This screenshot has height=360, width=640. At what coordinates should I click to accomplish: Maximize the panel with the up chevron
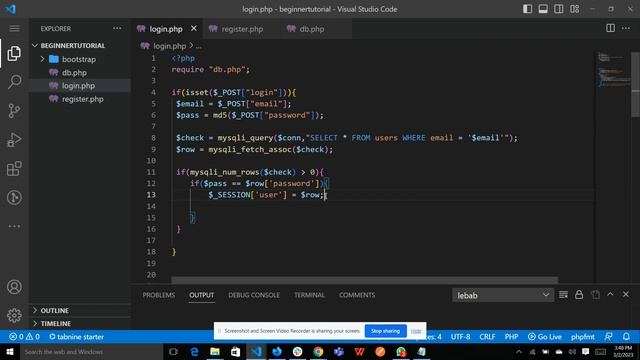[x=610, y=294]
